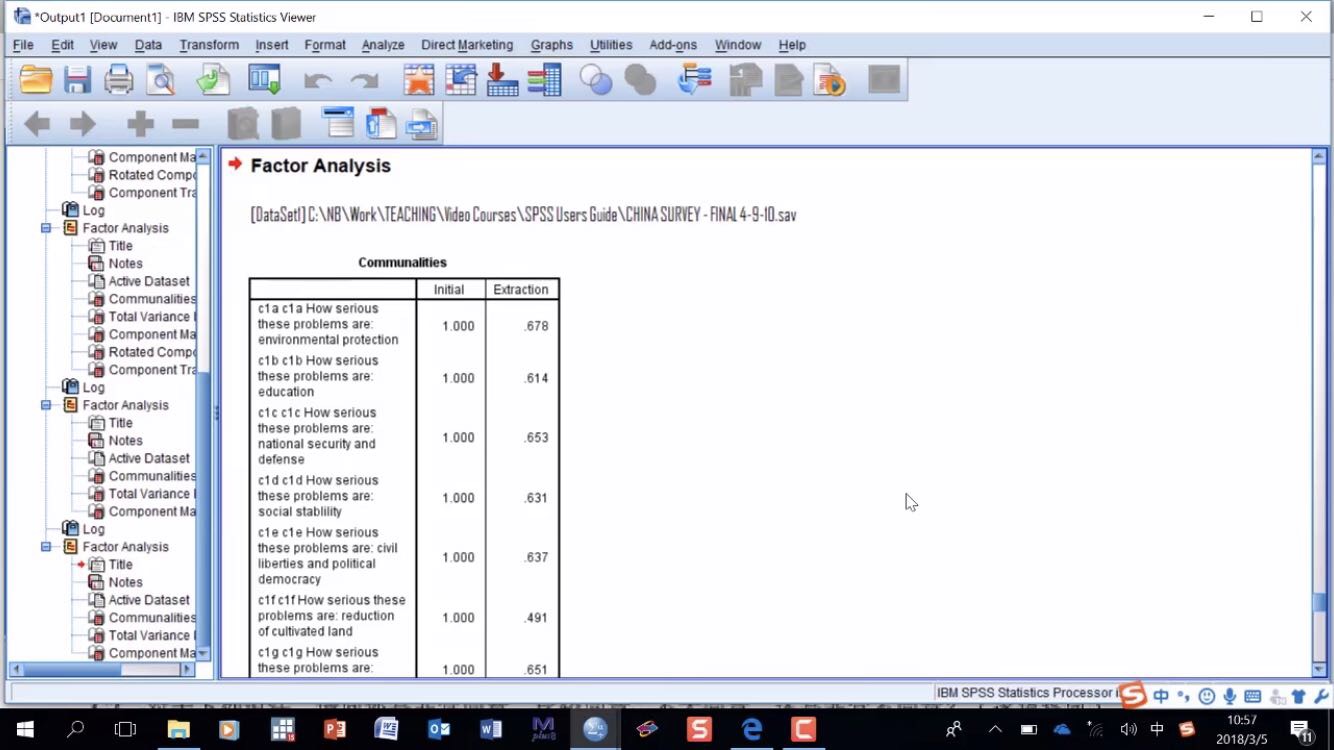Viewport: 1334px width, 750px height.
Task: Click the outline pane scroll-down arrow
Action: 203,653
